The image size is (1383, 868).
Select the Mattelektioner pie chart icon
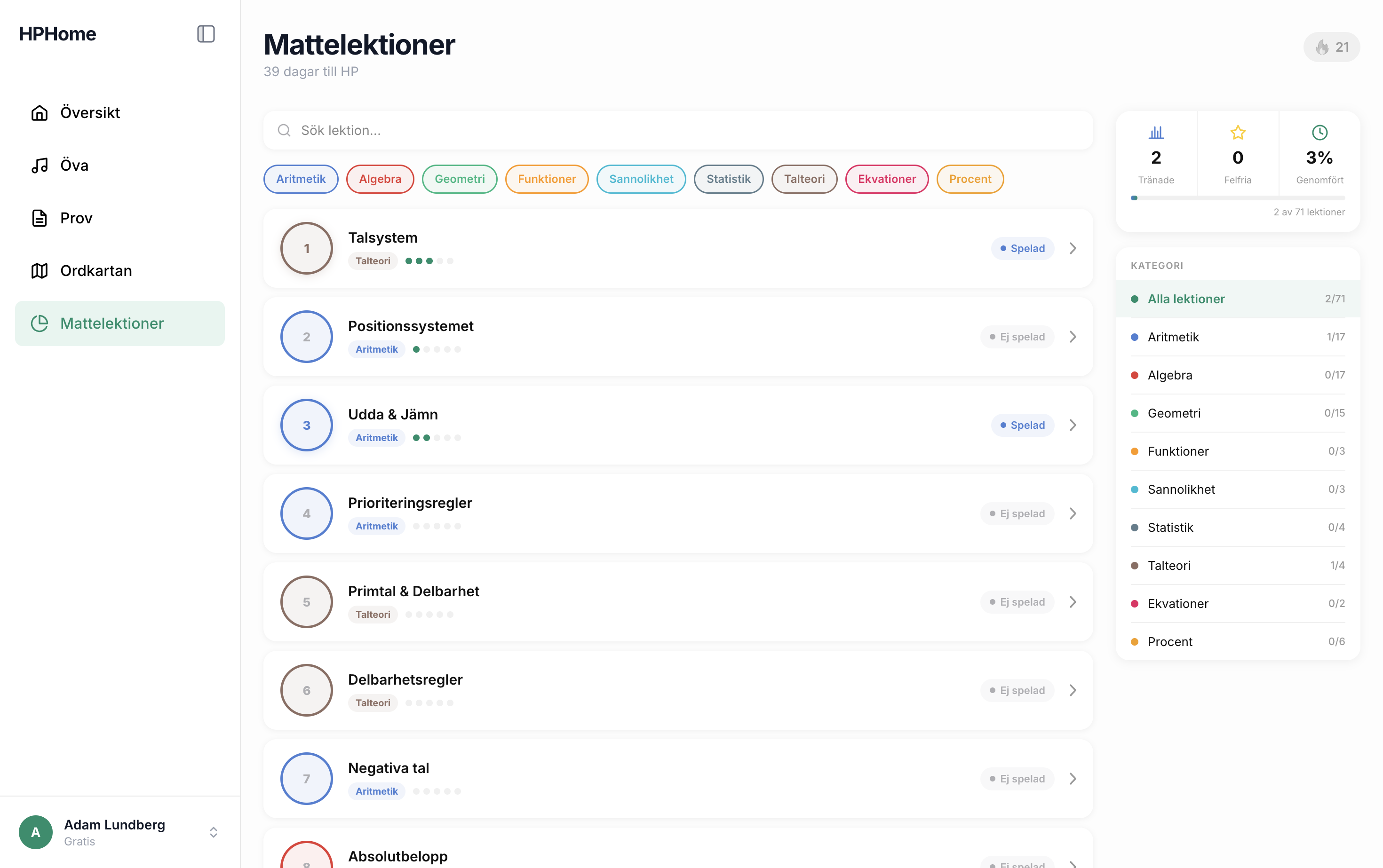coord(39,323)
